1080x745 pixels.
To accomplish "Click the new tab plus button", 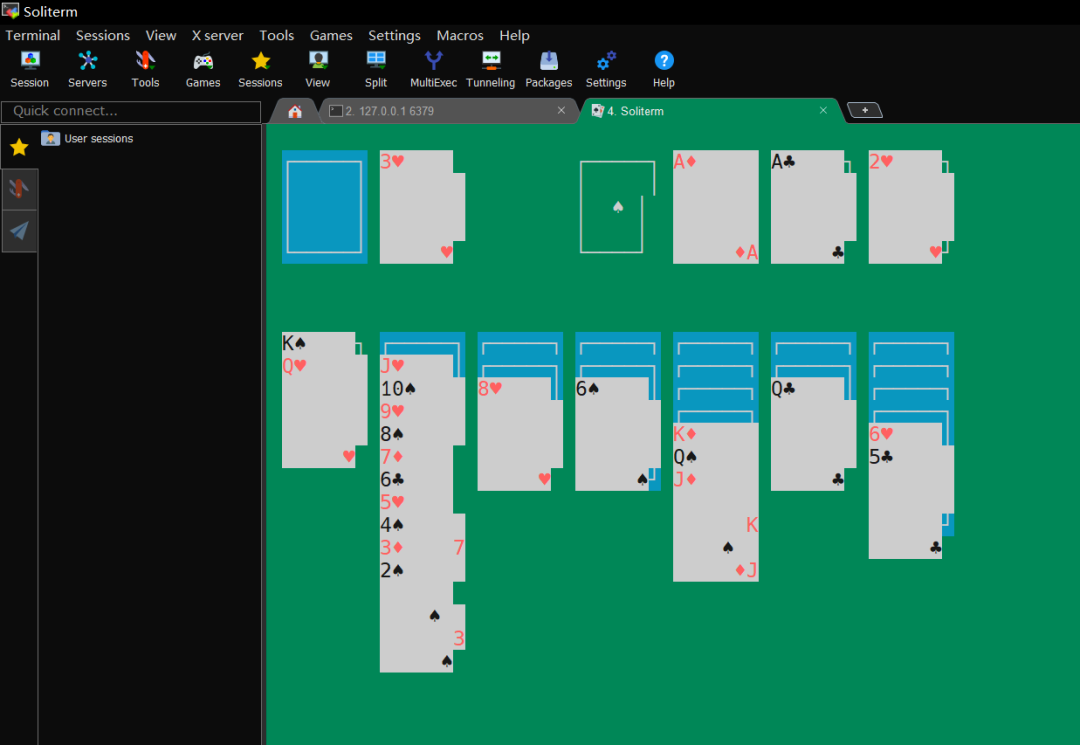I will 865,110.
